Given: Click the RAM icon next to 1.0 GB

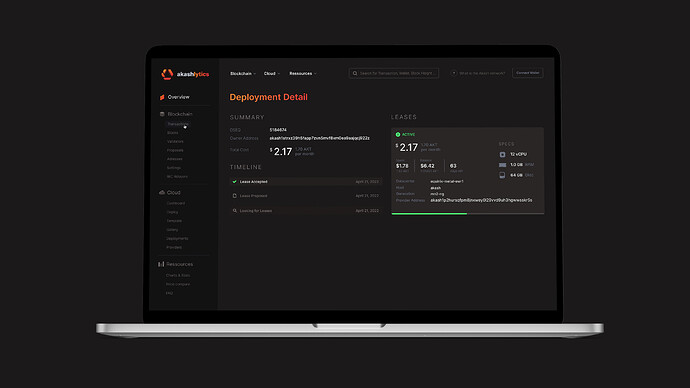Looking at the screenshot, I should (502, 165).
